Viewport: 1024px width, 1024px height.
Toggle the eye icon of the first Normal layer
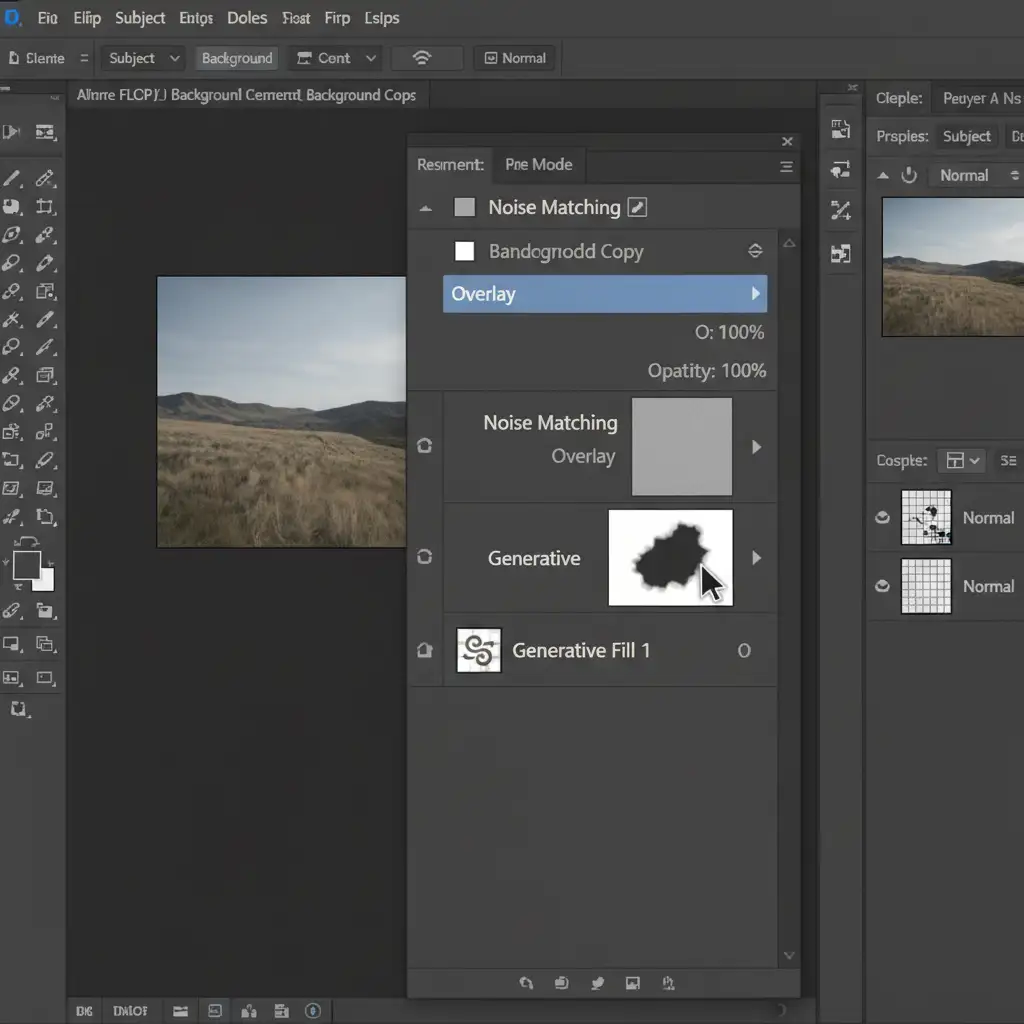click(882, 518)
